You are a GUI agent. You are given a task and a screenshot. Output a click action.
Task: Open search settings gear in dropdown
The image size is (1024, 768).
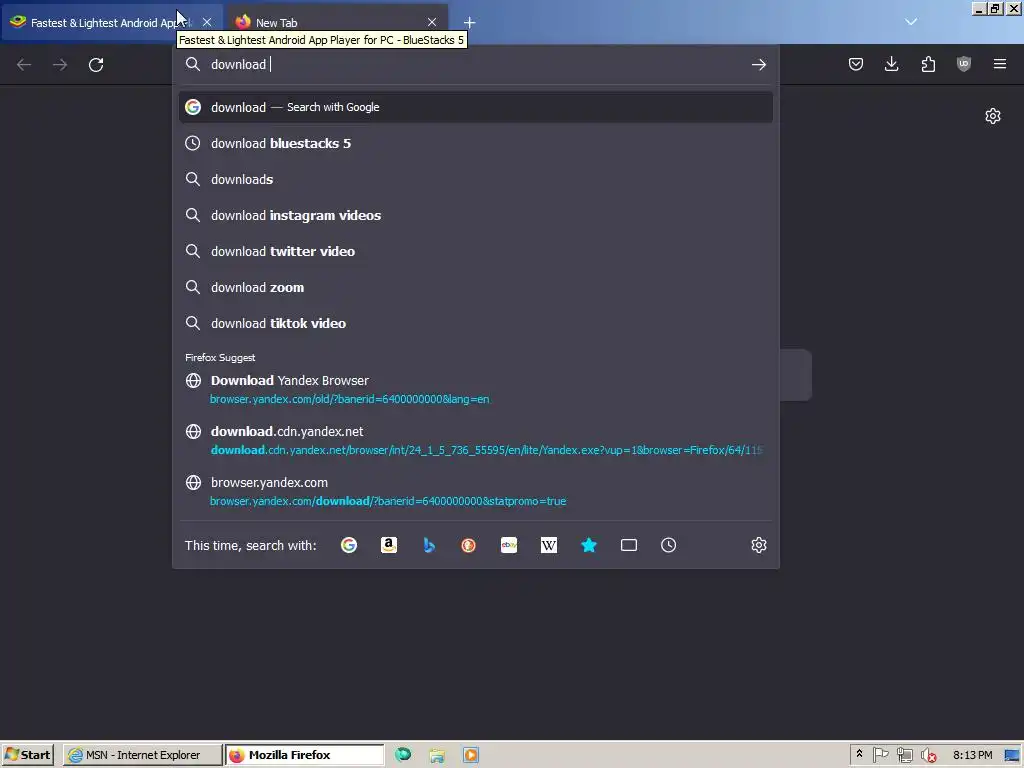coord(758,545)
